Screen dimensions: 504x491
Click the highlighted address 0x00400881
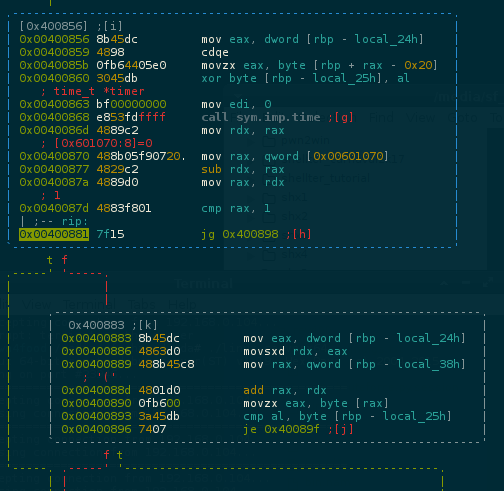tap(54, 234)
